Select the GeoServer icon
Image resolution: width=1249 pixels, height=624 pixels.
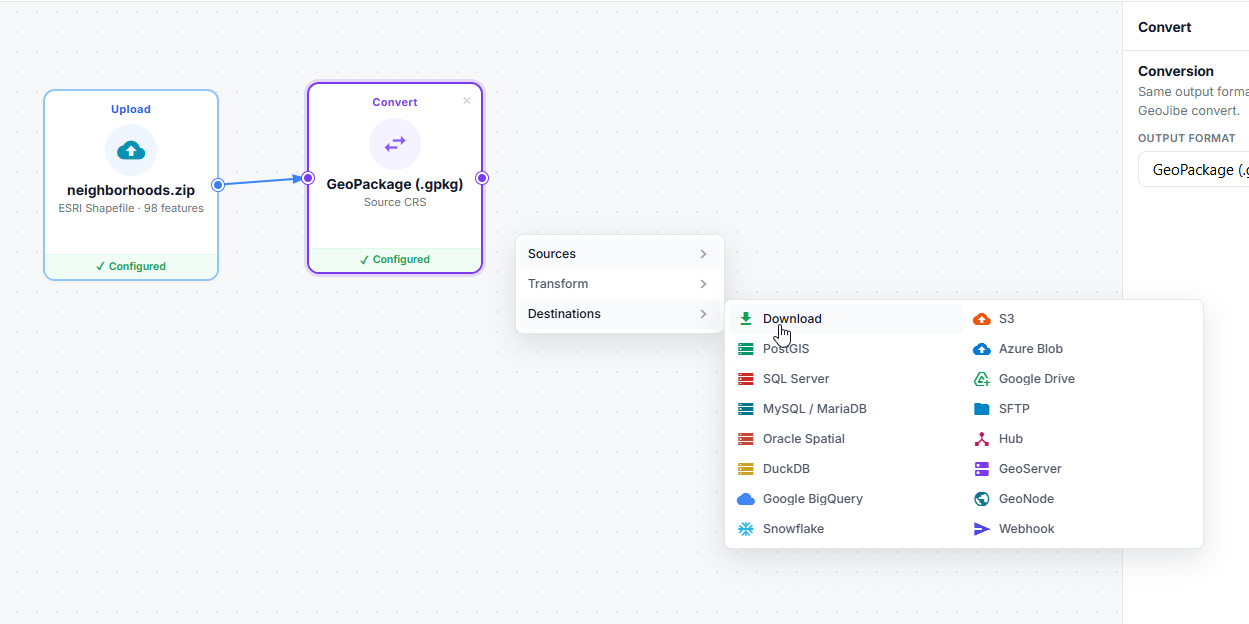pos(981,469)
